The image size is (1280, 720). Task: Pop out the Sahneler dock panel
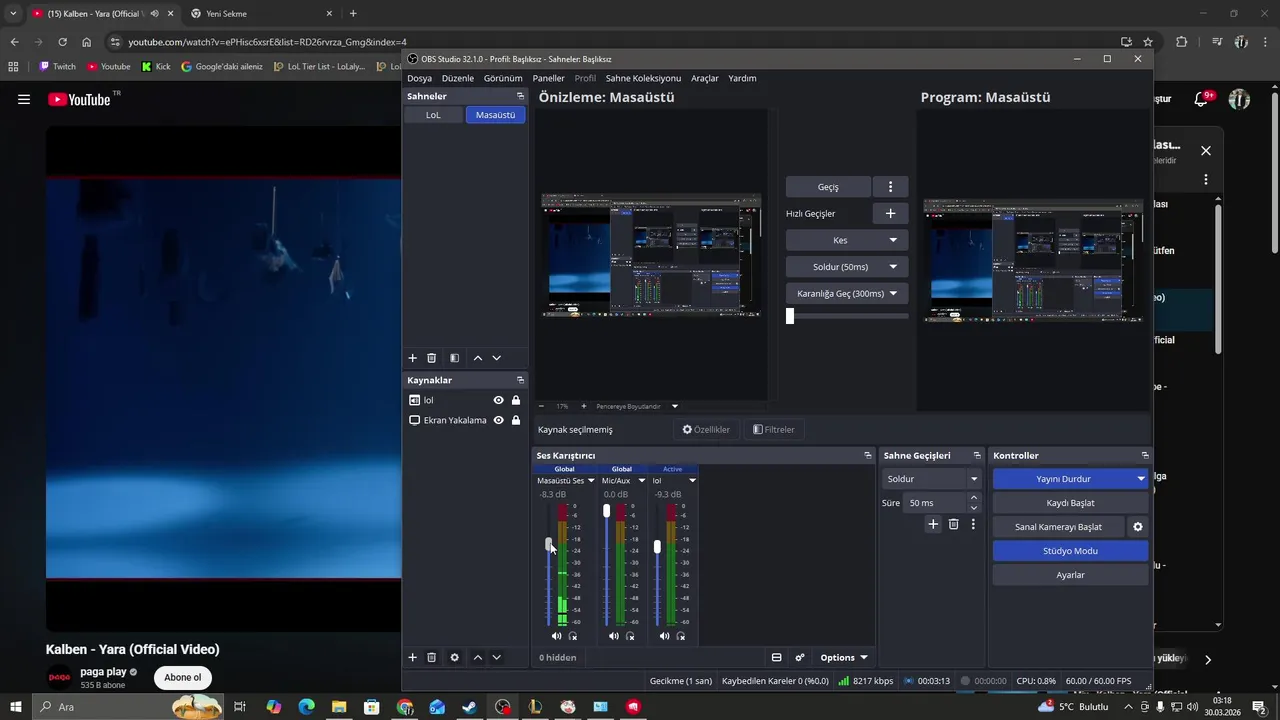(520, 96)
